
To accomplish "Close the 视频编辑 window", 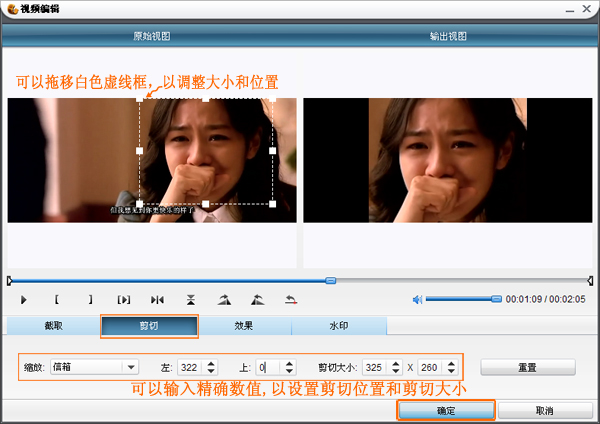I will point(587,8).
